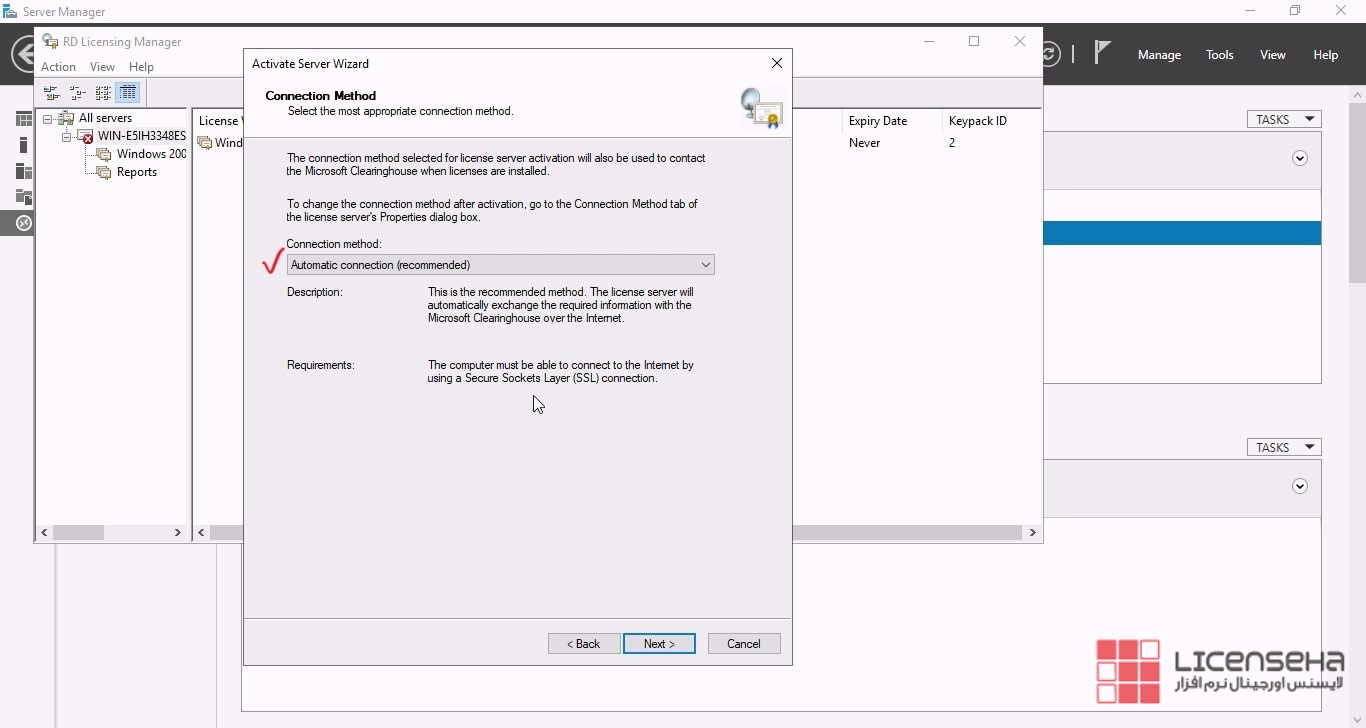Click the Server Manager notifications flag icon
This screenshot has height=728, width=1366.
pyautogui.click(x=1102, y=53)
